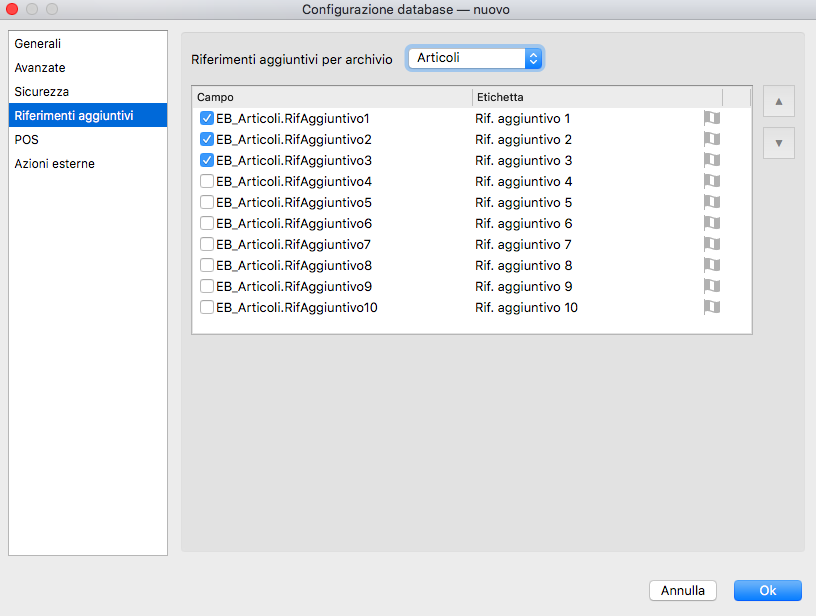The width and height of the screenshot is (816, 616).
Task: Switch to Generali section
Action: (x=38, y=44)
